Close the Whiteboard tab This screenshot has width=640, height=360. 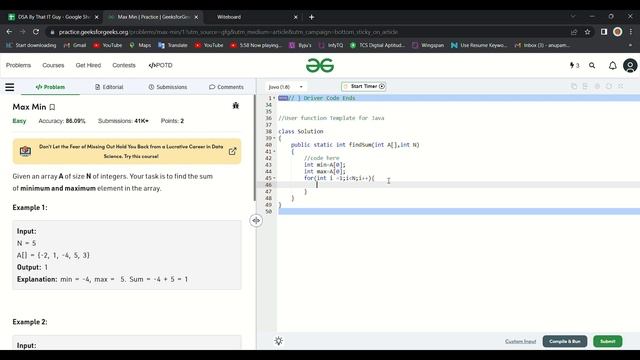click(296, 17)
